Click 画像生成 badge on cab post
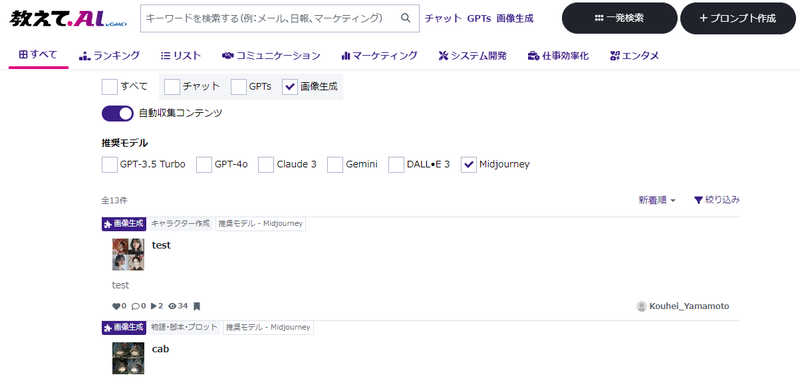Image resolution: width=800 pixels, height=378 pixels. (x=124, y=327)
